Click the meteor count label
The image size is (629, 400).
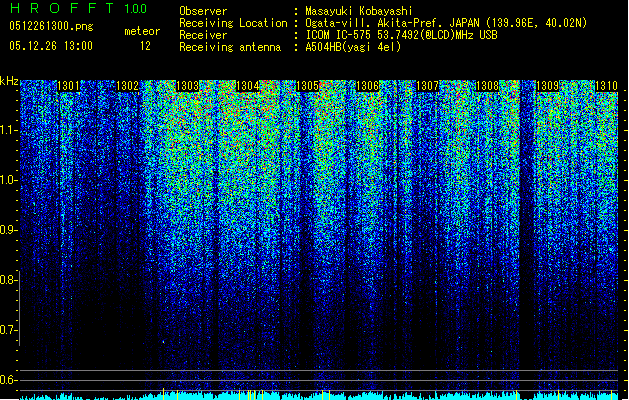pos(142,31)
